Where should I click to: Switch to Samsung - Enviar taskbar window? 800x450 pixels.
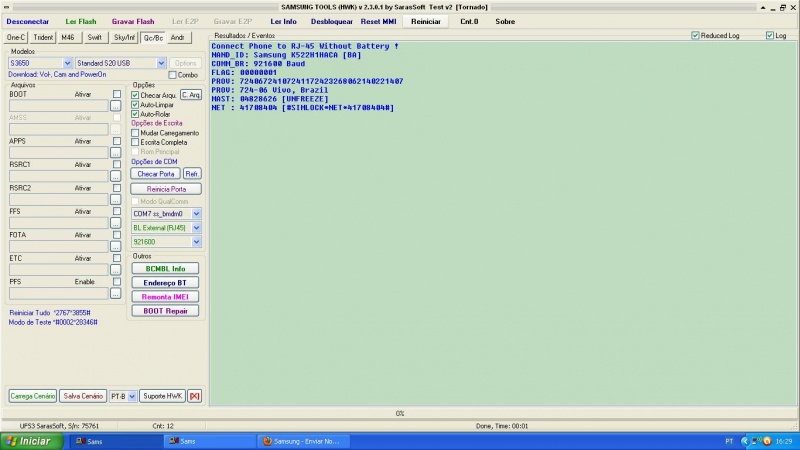(304, 441)
